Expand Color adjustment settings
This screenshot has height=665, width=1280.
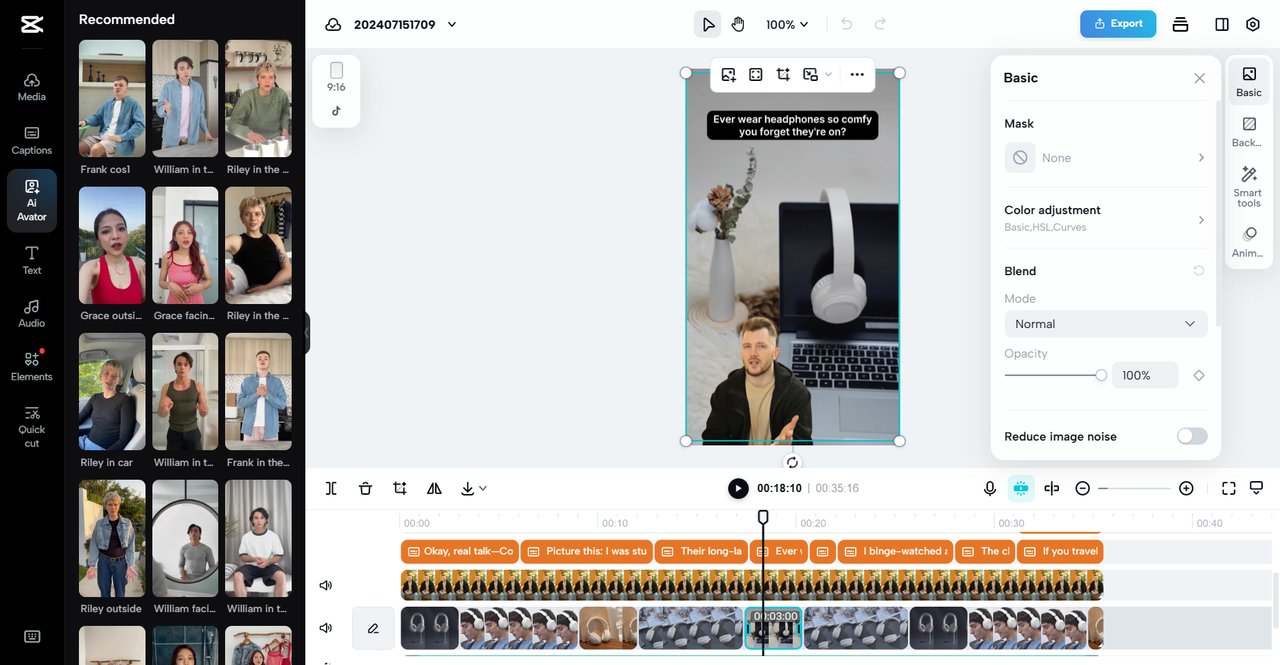pos(1105,218)
